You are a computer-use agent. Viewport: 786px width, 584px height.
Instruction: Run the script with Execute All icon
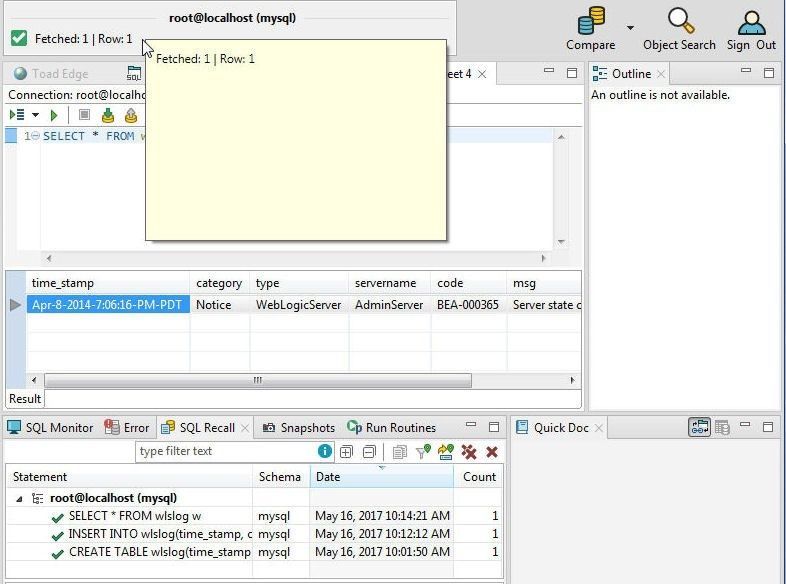tap(17, 115)
